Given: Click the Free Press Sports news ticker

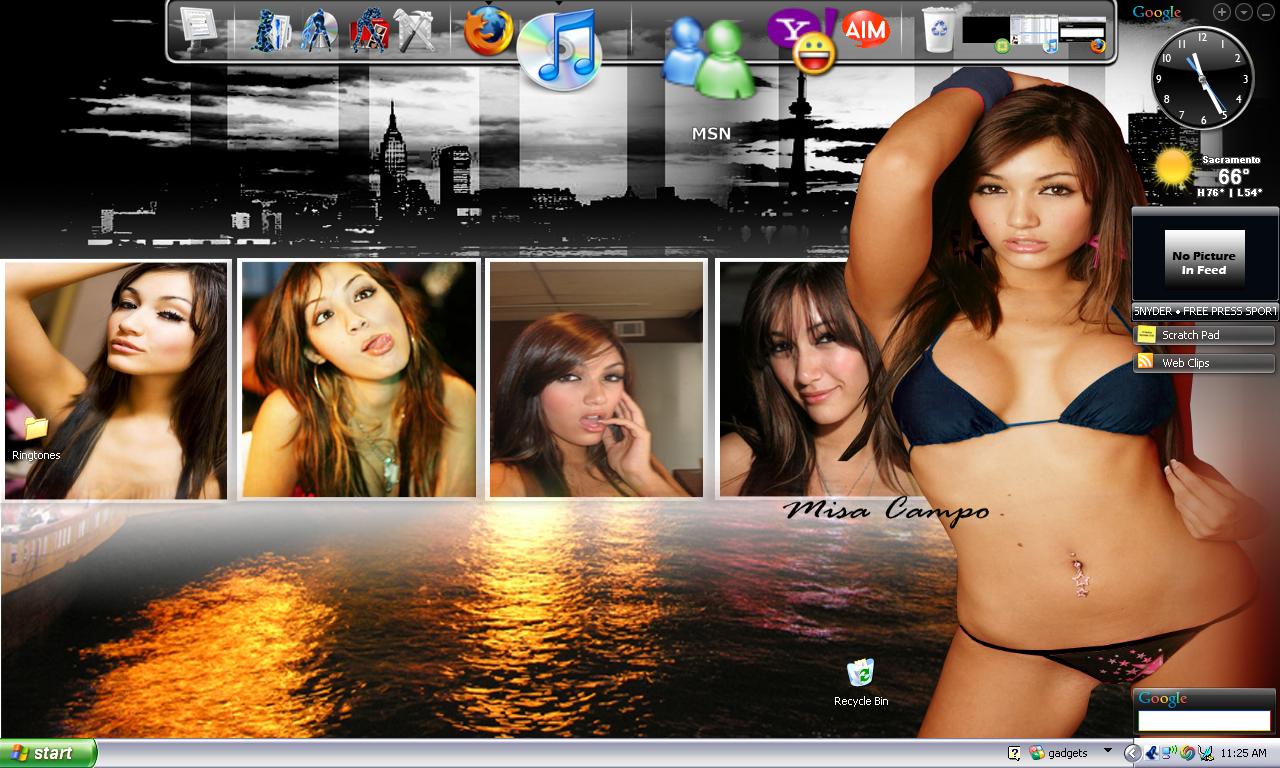Looking at the screenshot, I should [1205, 311].
